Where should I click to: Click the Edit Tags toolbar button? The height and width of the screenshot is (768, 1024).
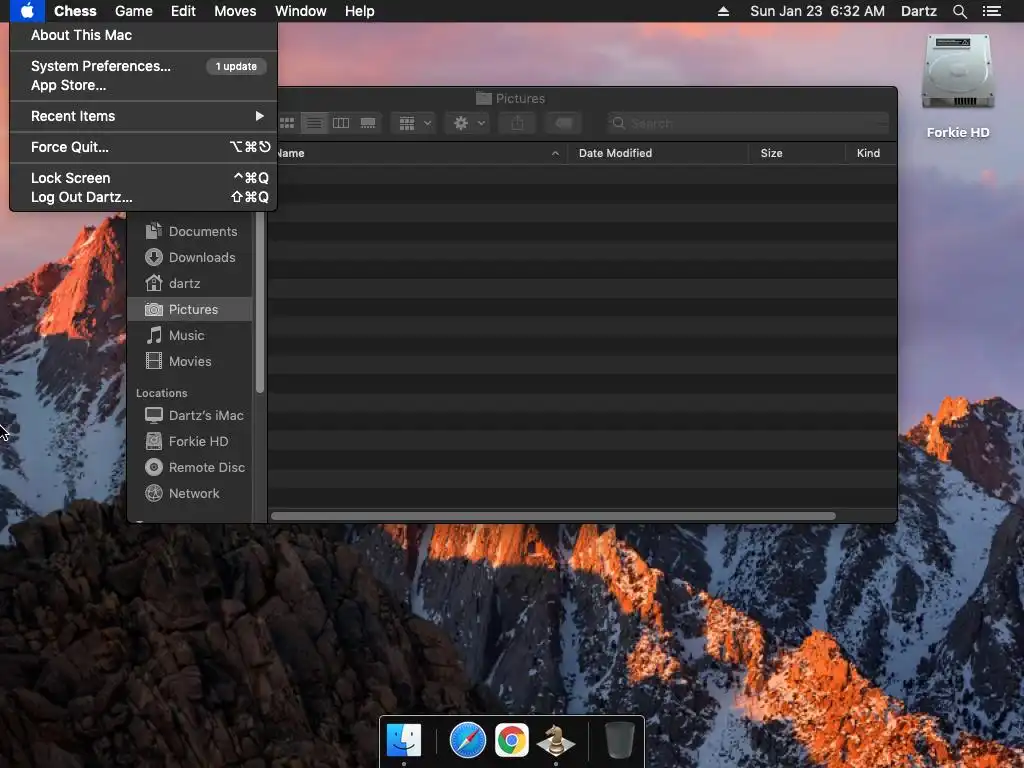(x=564, y=123)
